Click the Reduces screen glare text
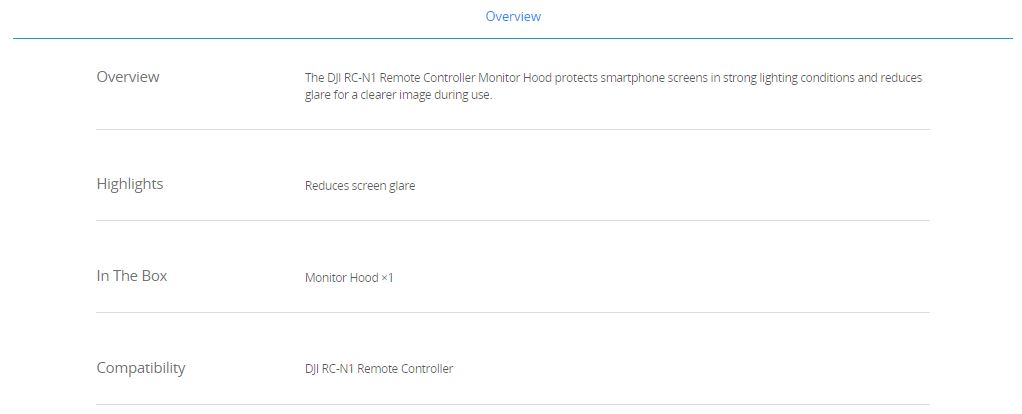 360,186
